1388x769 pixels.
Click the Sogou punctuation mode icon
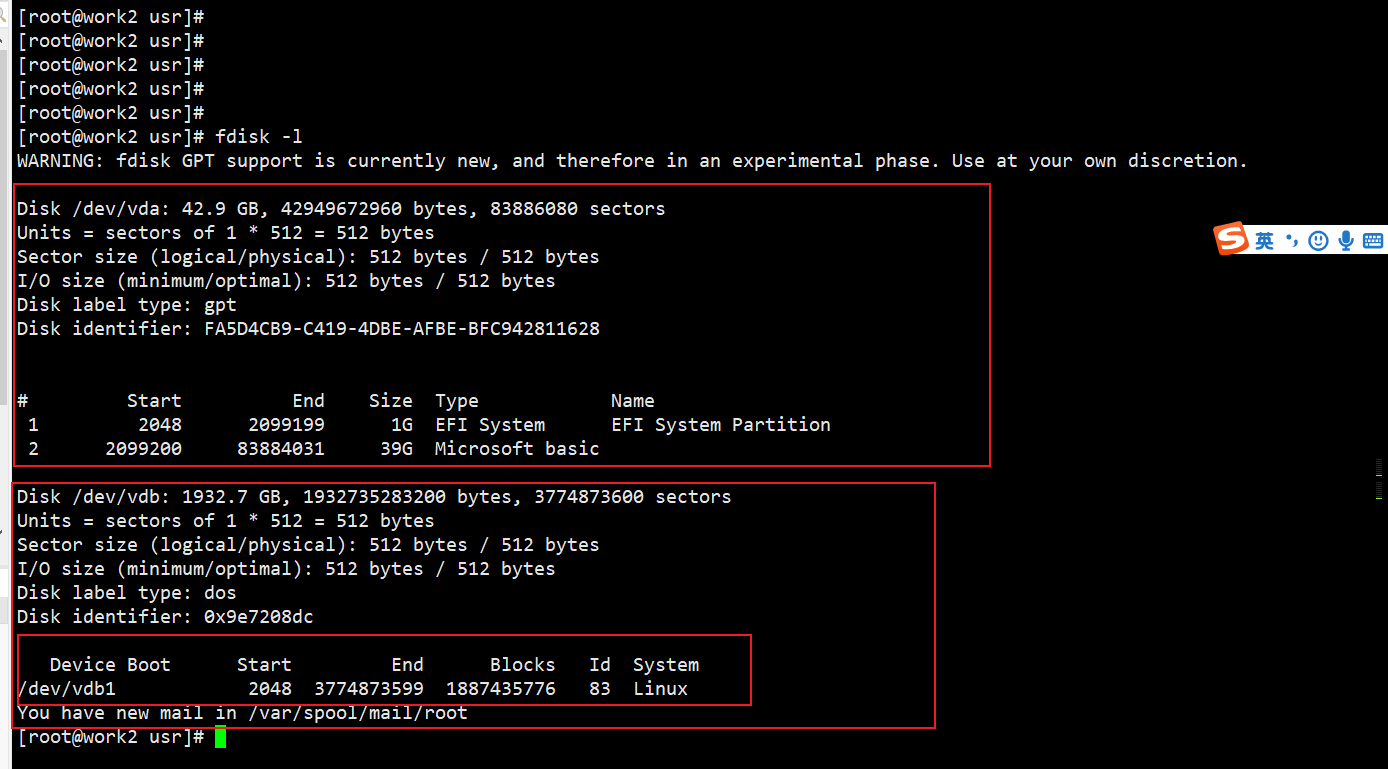(x=1291, y=240)
